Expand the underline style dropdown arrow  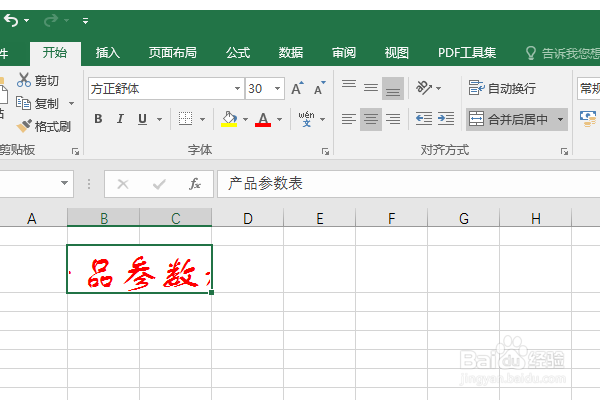point(159,119)
